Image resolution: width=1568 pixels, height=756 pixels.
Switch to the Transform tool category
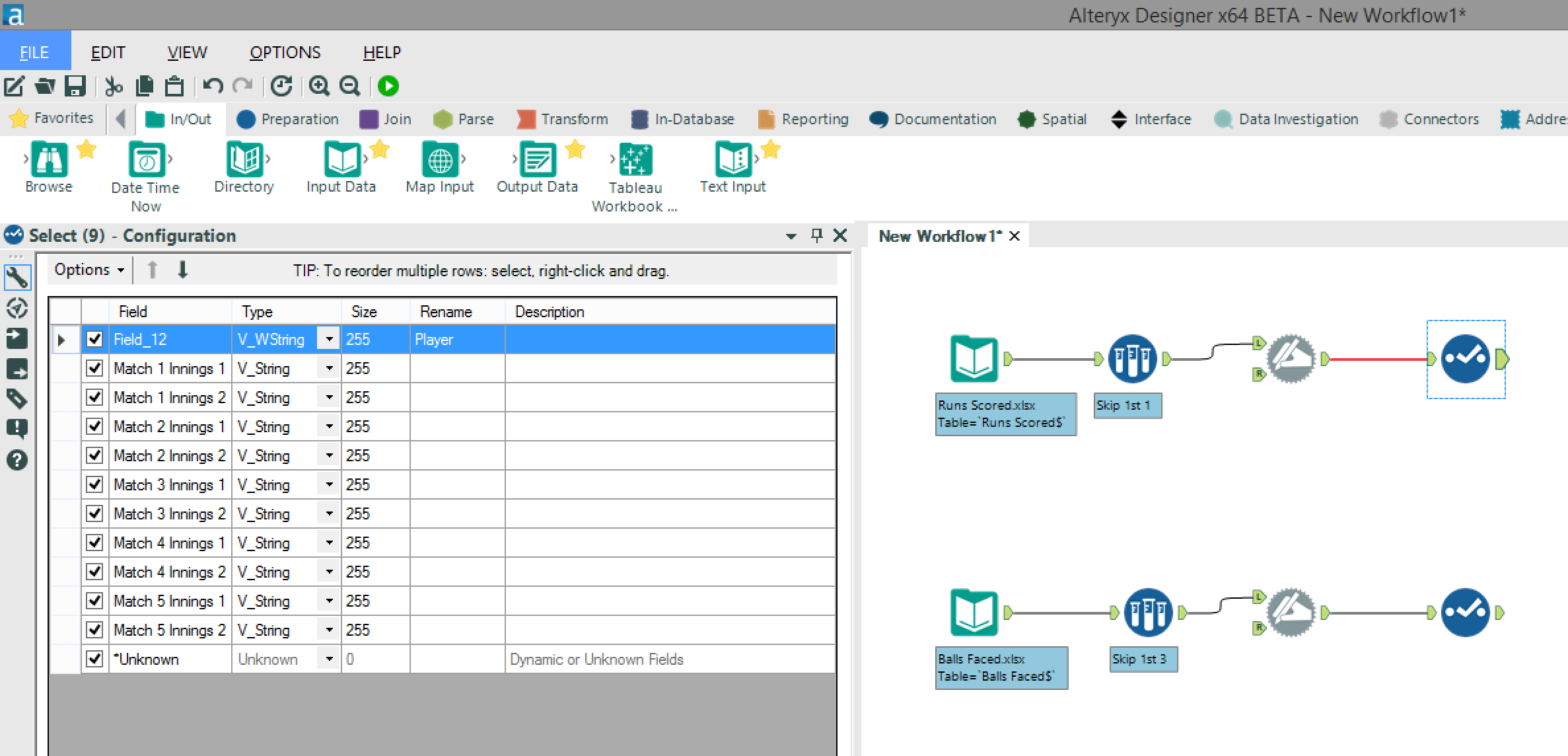pos(563,119)
